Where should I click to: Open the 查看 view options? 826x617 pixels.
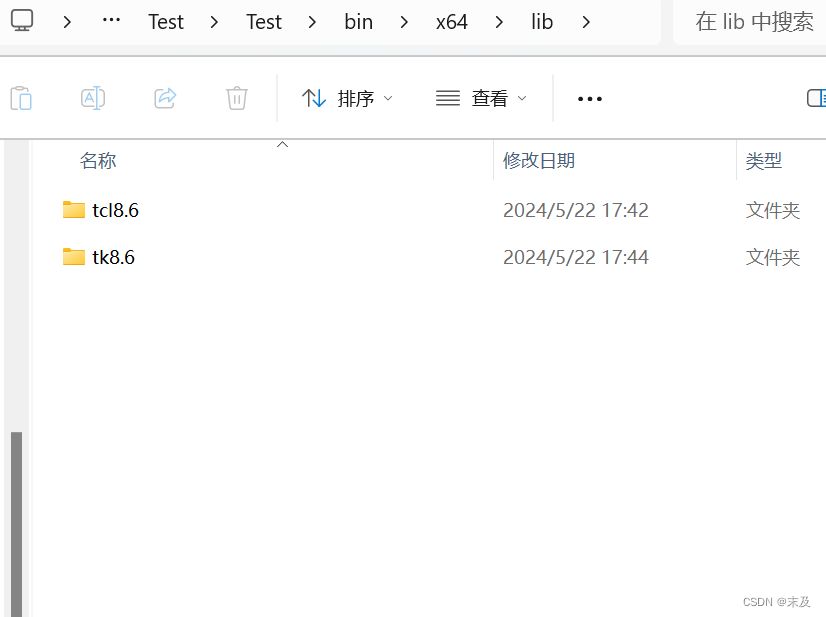(x=481, y=98)
